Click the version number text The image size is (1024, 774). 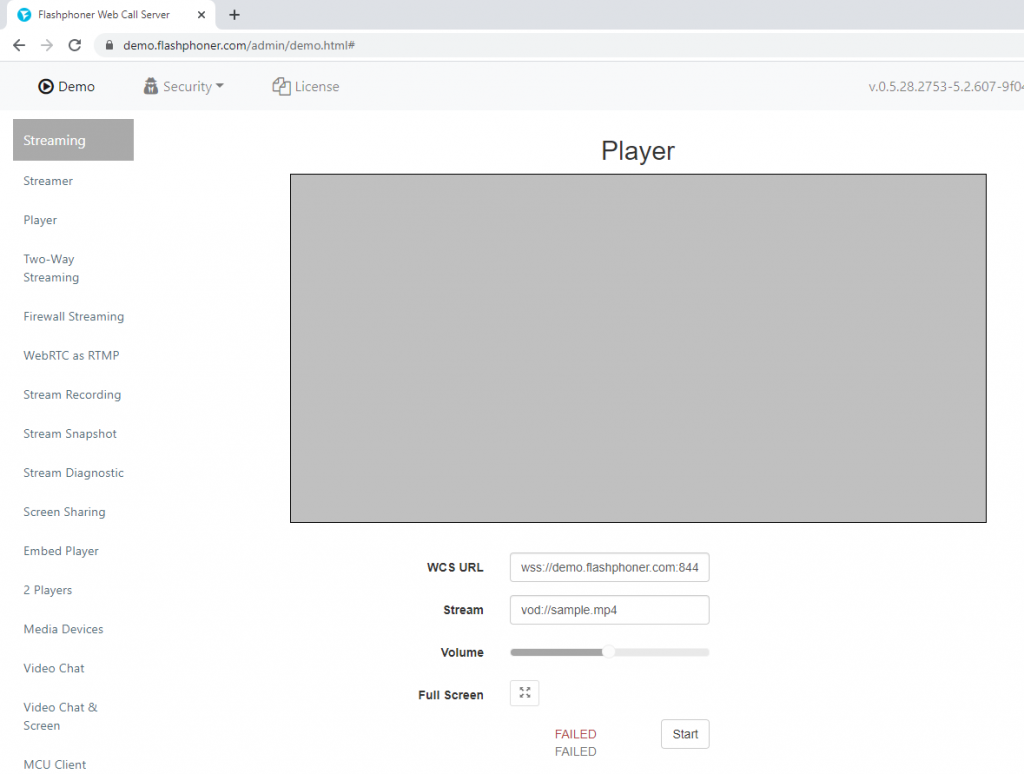click(x=946, y=86)
